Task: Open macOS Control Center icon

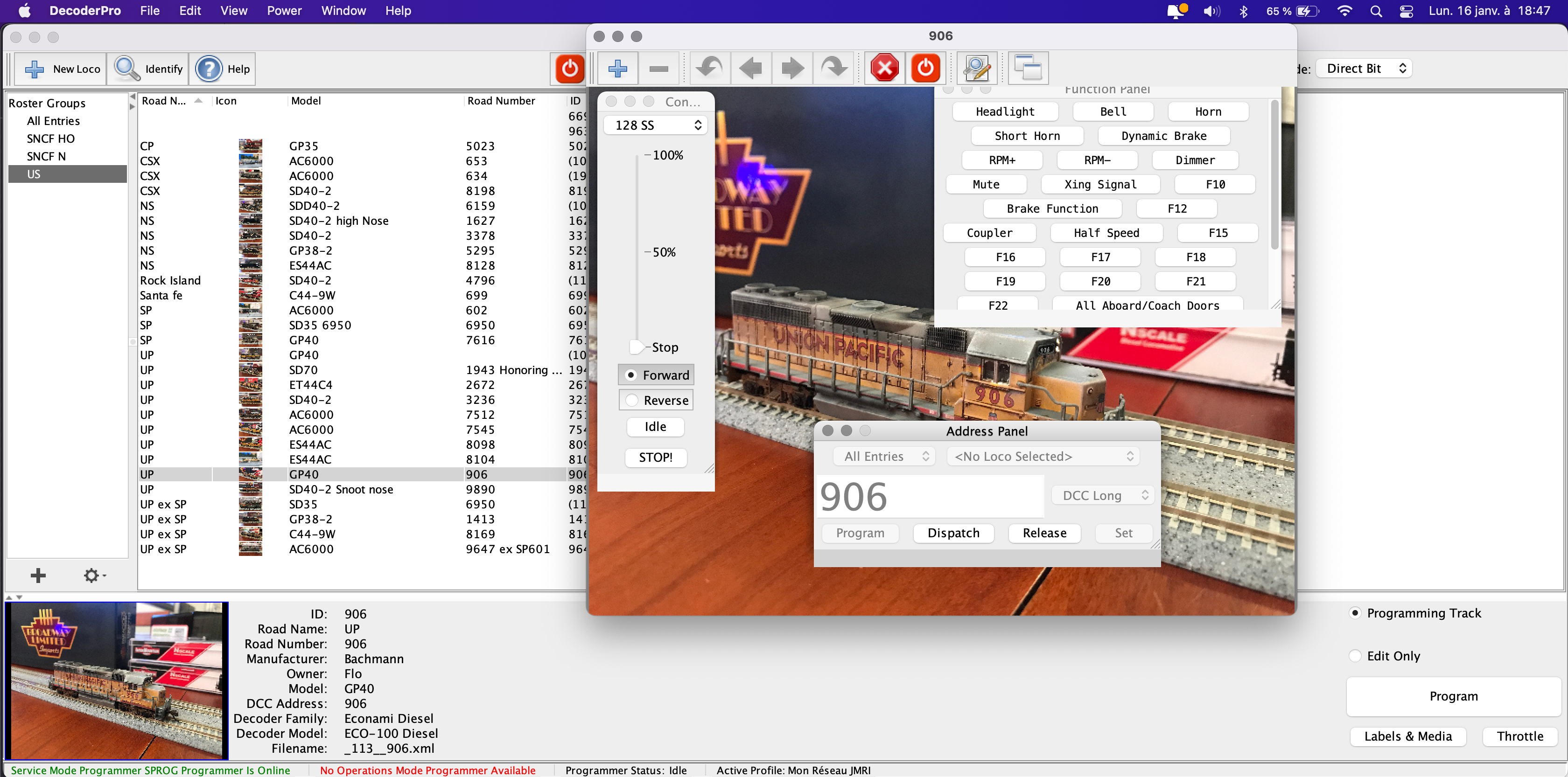Action: pos(1406,11)
